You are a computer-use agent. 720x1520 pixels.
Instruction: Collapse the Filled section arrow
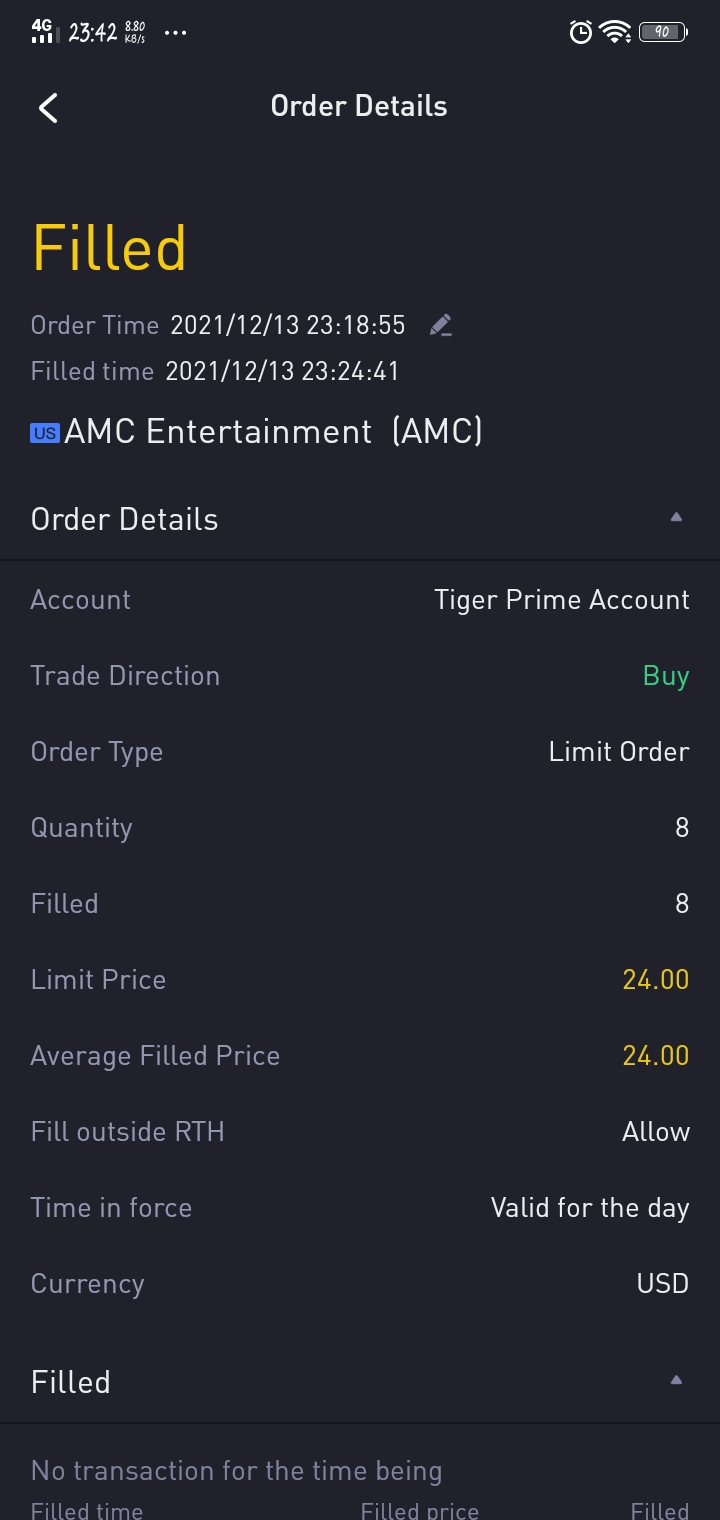click(x=676, y=1380)
